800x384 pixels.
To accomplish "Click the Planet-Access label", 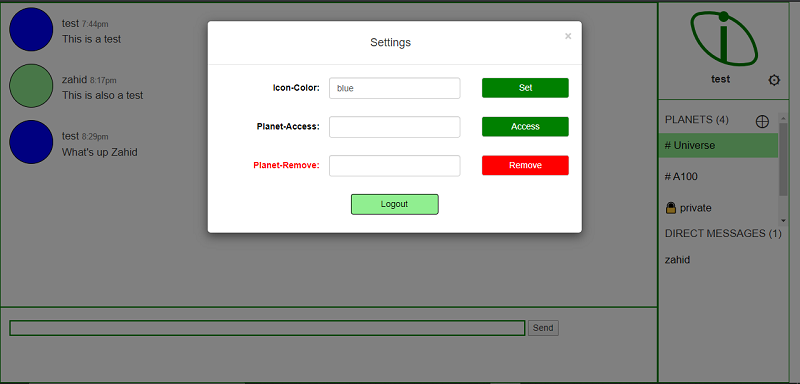I will click(x=288, y=126).
